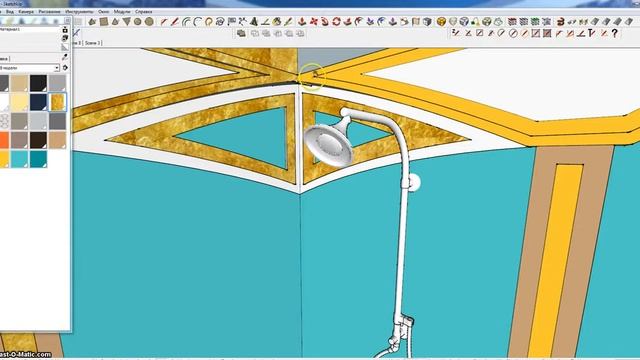The height and width of the screenshot is (360, 640).
Task: Click the flag icon in toolbar
Action: tap(231, 22)
